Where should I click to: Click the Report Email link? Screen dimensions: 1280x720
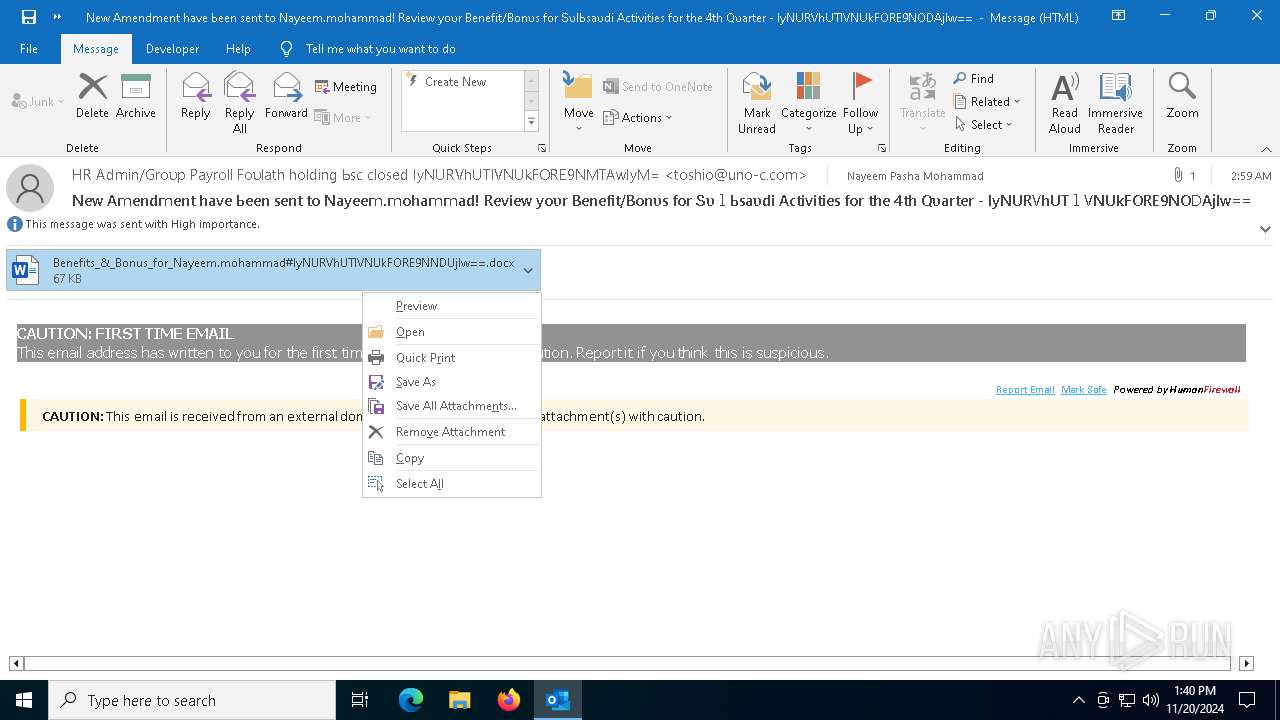[x=1025, y=390]
